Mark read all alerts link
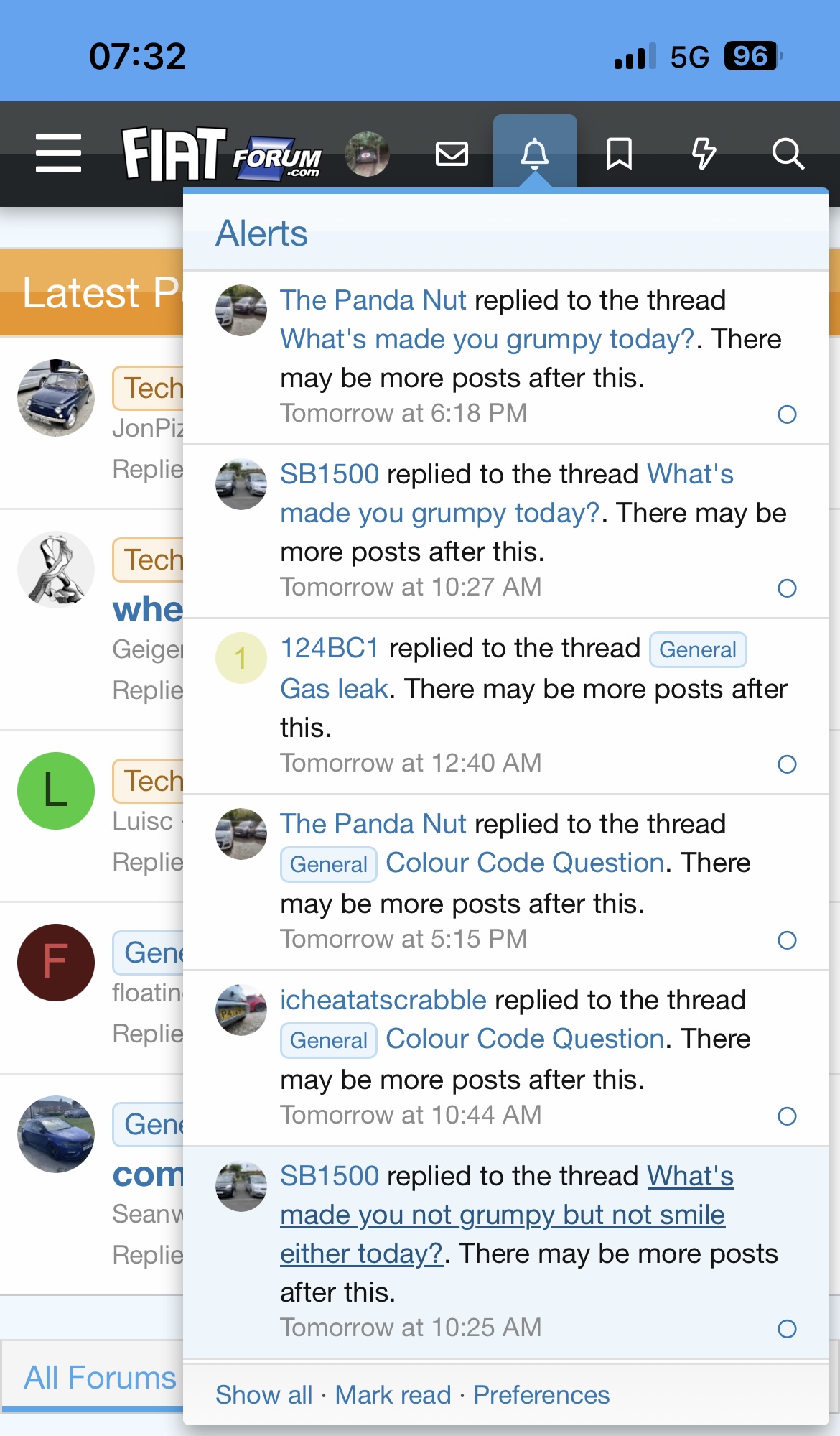Viewport: 840px width, 1436px height. pos(393,1395)
